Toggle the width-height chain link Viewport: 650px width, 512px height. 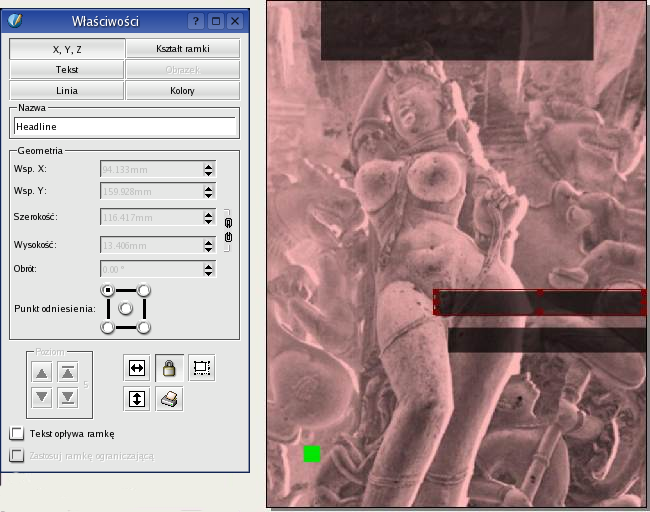[228, 230]
